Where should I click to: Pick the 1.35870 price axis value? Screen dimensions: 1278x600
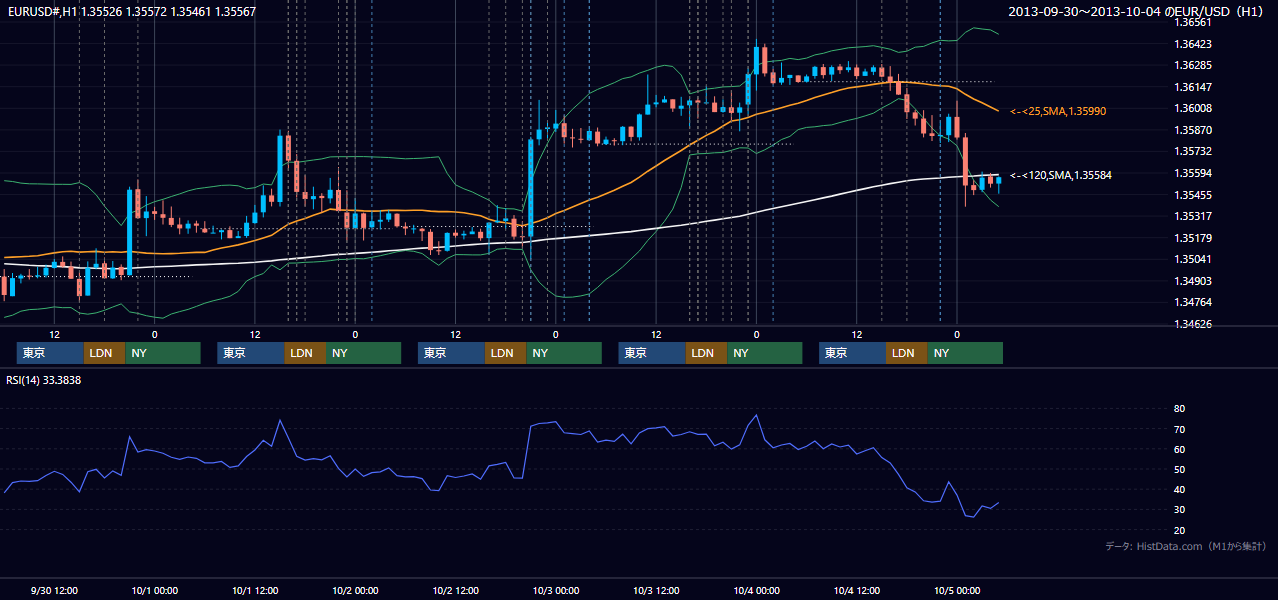coord(1192,130)
